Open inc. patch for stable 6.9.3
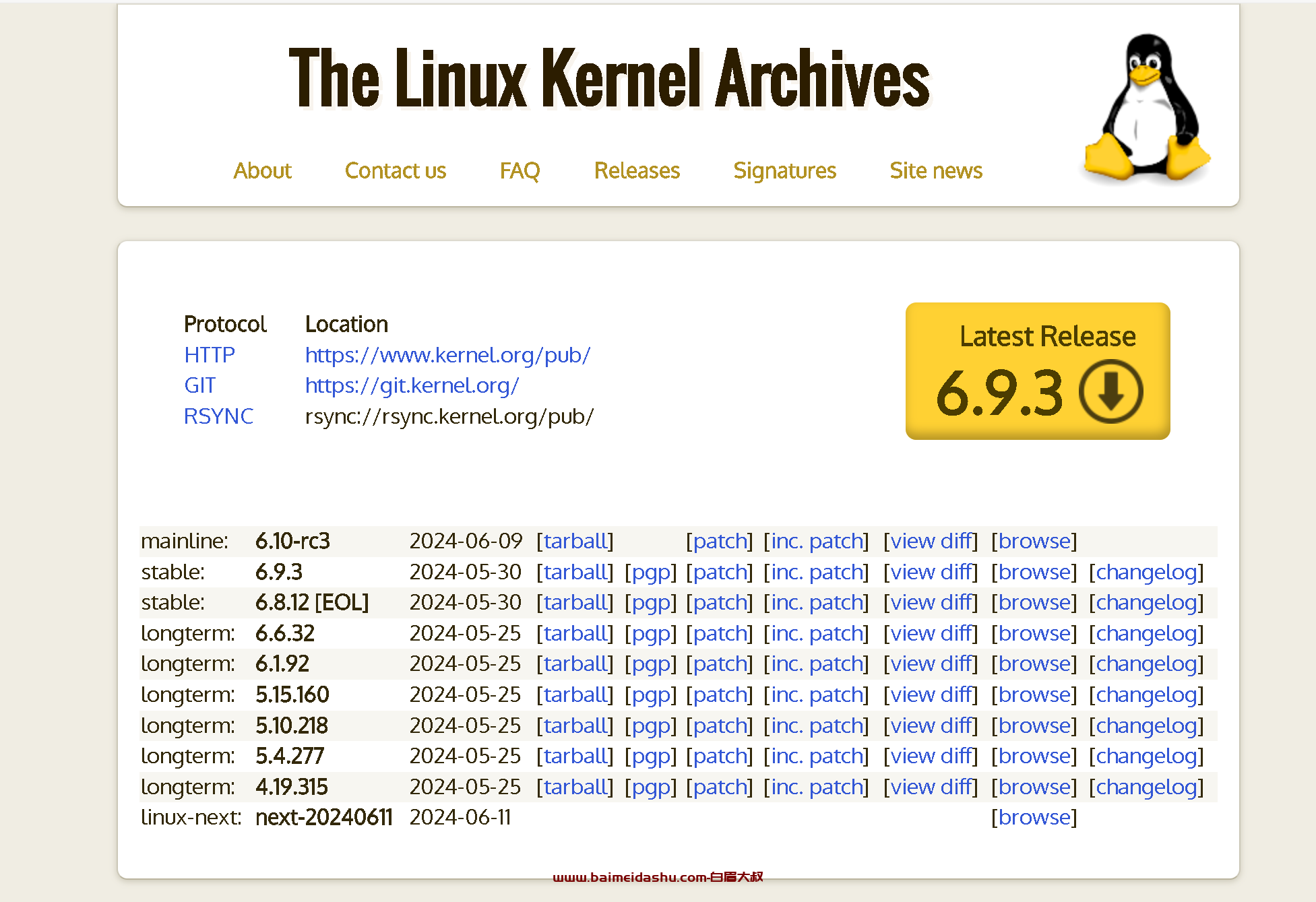Screen dimensions: 1316x902 [816, 572]
